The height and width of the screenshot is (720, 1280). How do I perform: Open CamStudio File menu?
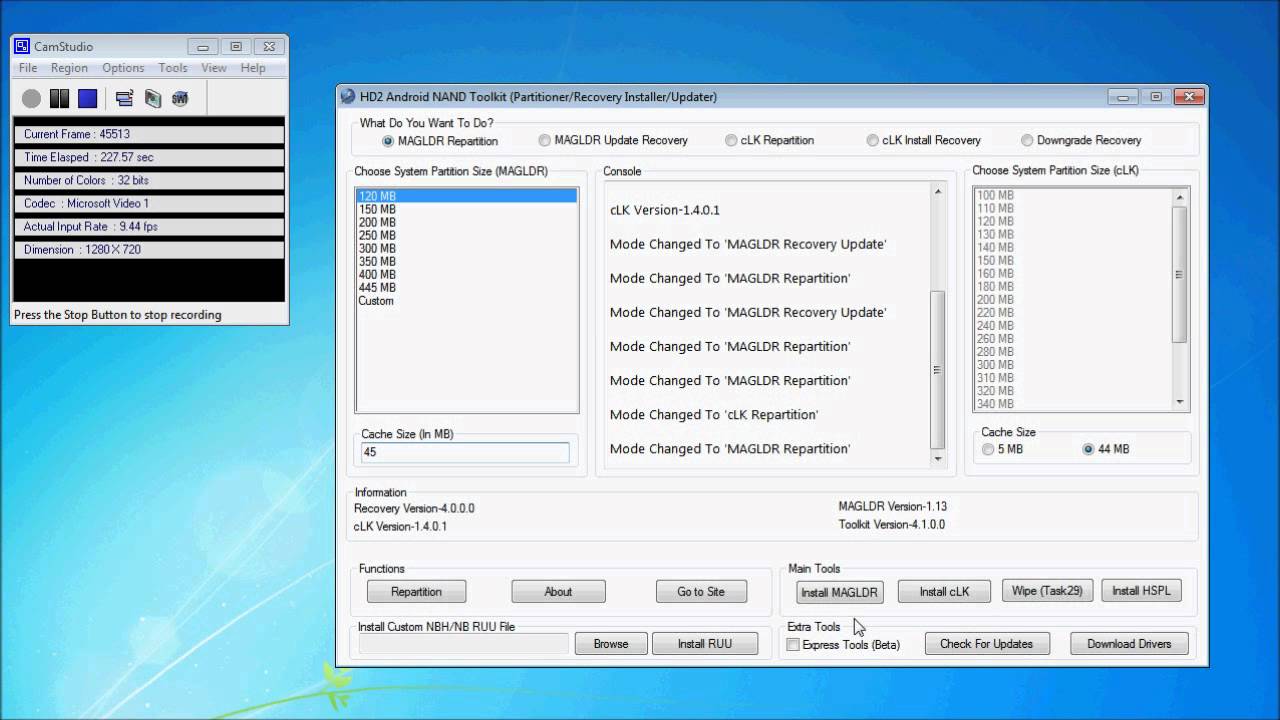28,68
